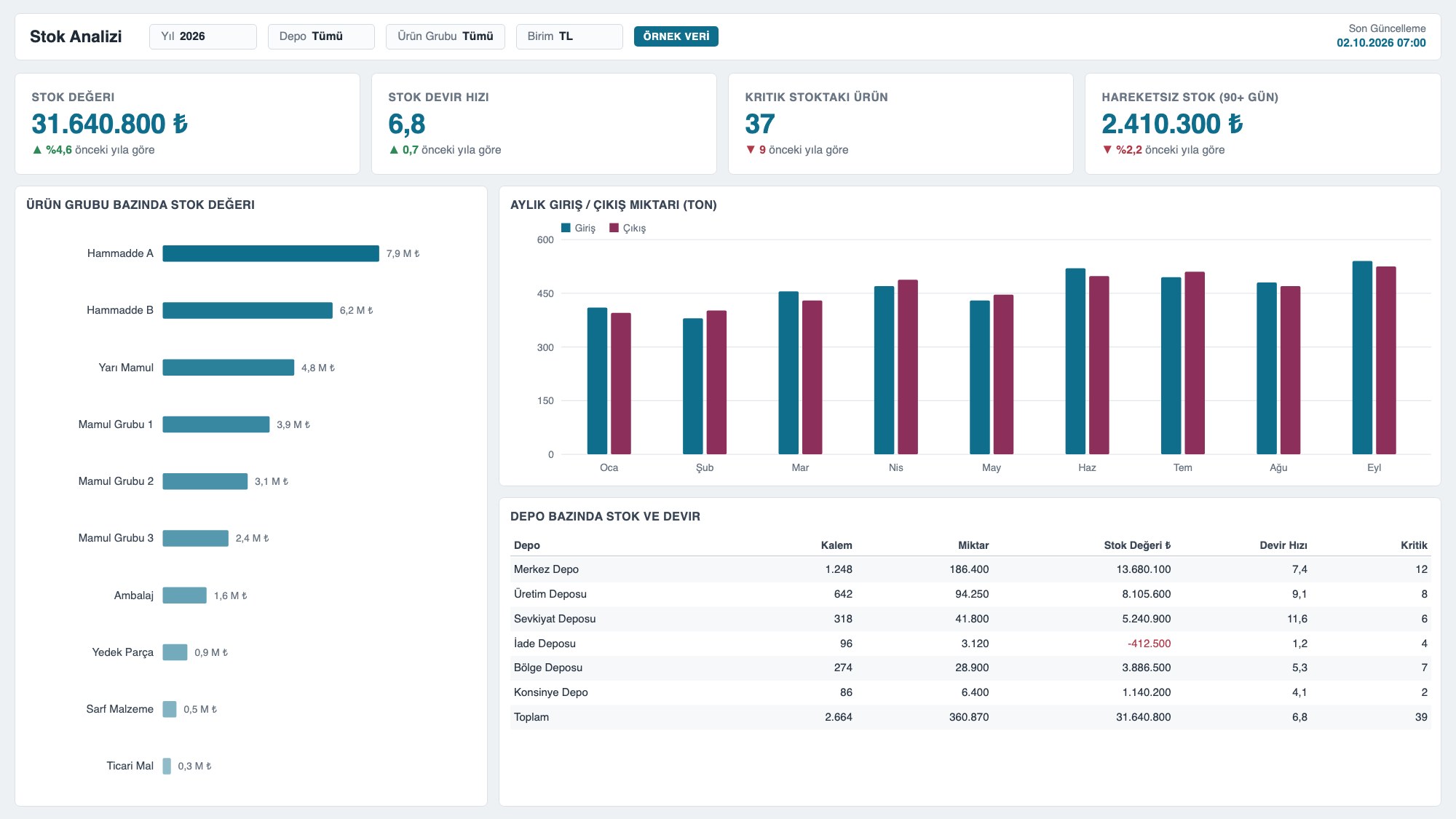Image resolution: width=1456 pixels, height=819 pixels.
Task: Click the 02.10.2026 07:00 update timestamp
Action: click(x=1381, y=43)
